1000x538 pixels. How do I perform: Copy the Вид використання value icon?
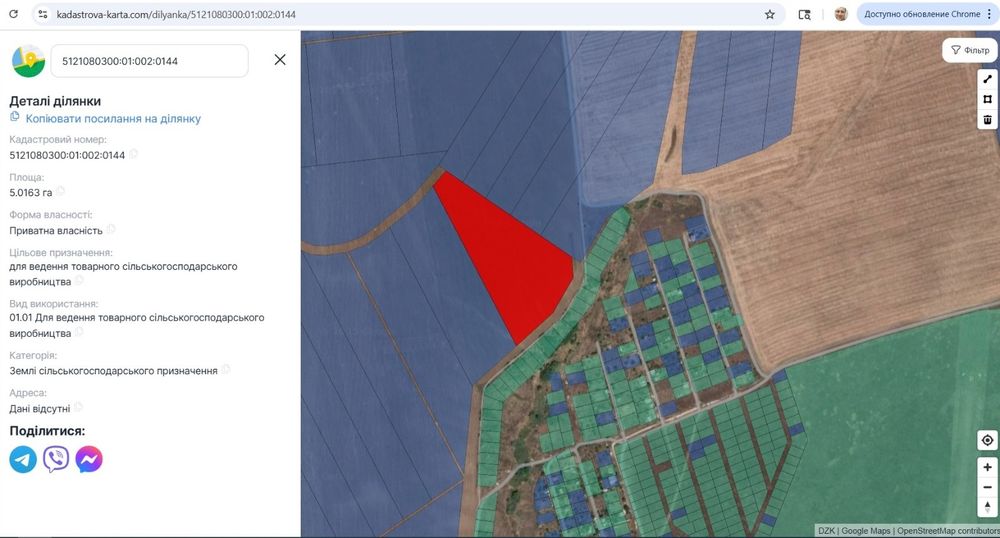80,331
